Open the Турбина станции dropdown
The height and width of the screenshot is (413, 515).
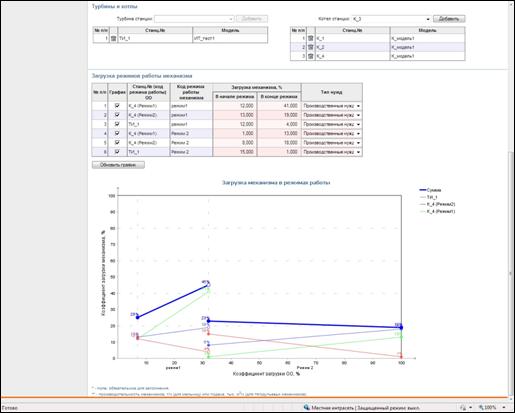pyautogui.click(x=194, y=19)
